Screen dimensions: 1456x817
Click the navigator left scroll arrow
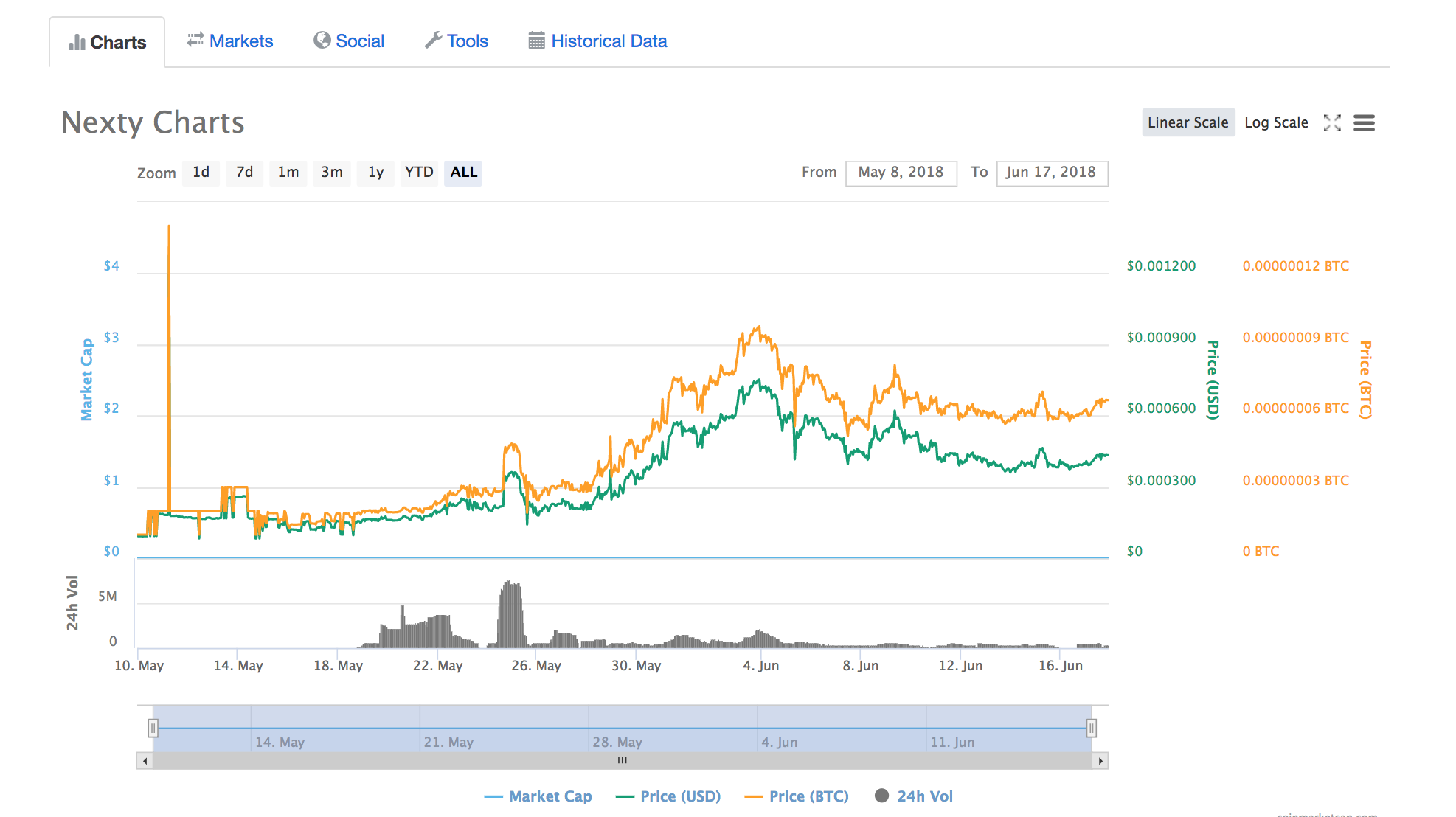point(145,761)
